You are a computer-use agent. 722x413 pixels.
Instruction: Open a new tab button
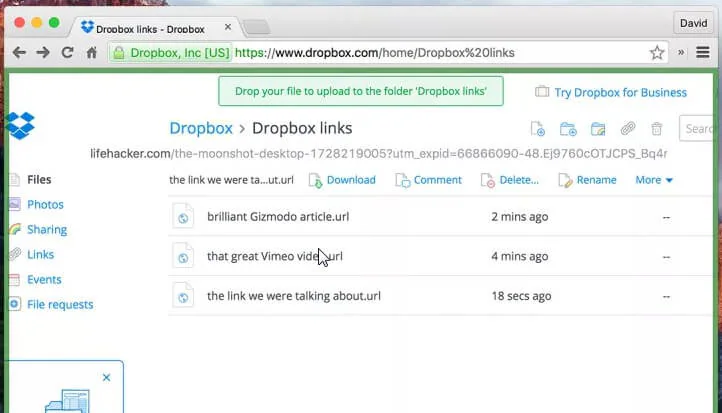[256, 28]
